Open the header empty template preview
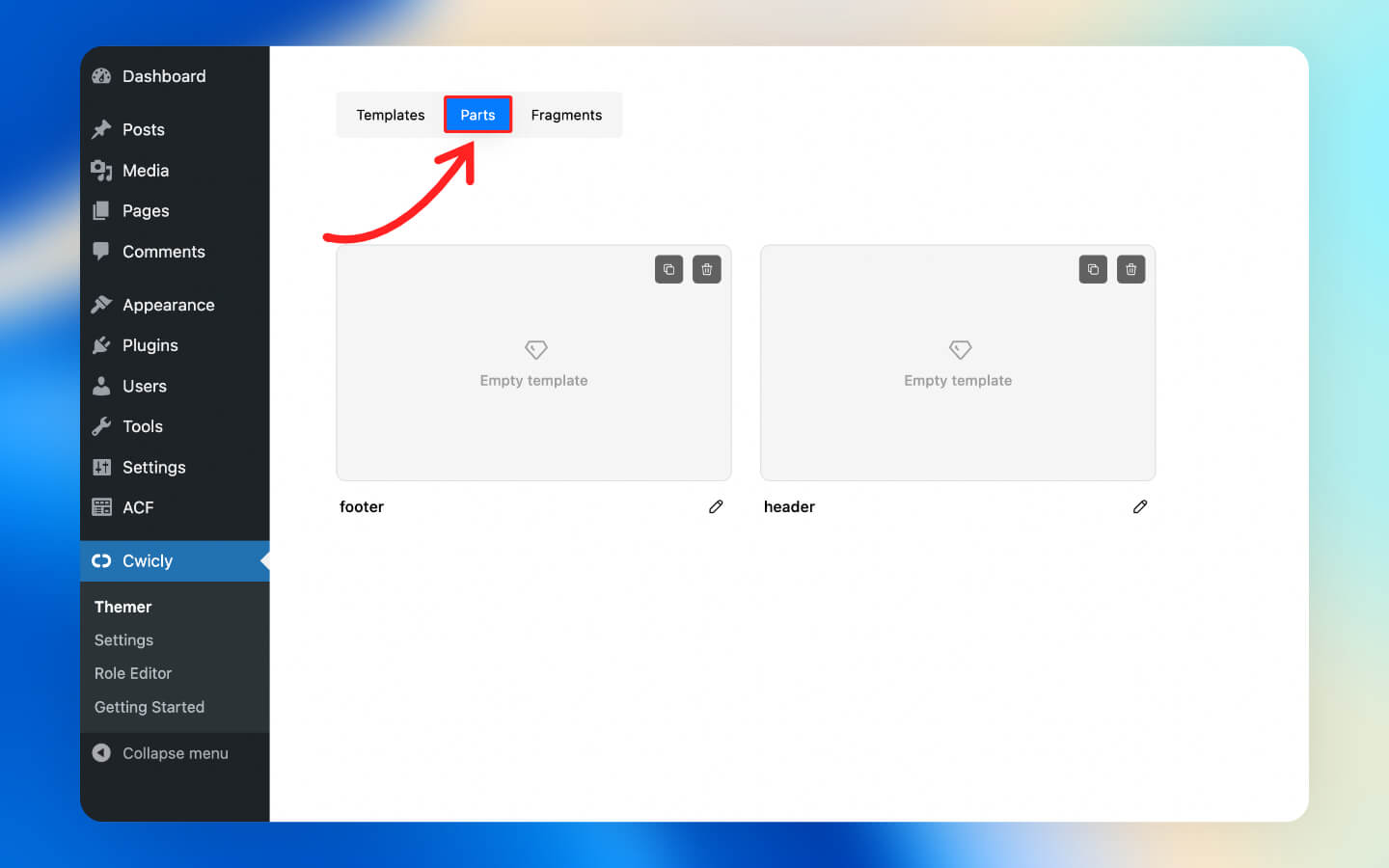The height and width of the screenshot is (868, 1389). 958,364
